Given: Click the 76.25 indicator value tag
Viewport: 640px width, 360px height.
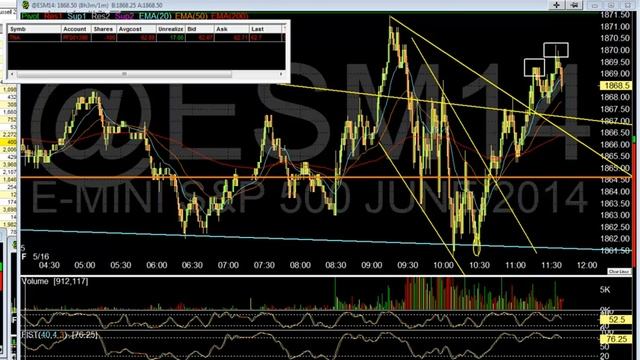Looking at the screenshot, I should click(616, 339).
